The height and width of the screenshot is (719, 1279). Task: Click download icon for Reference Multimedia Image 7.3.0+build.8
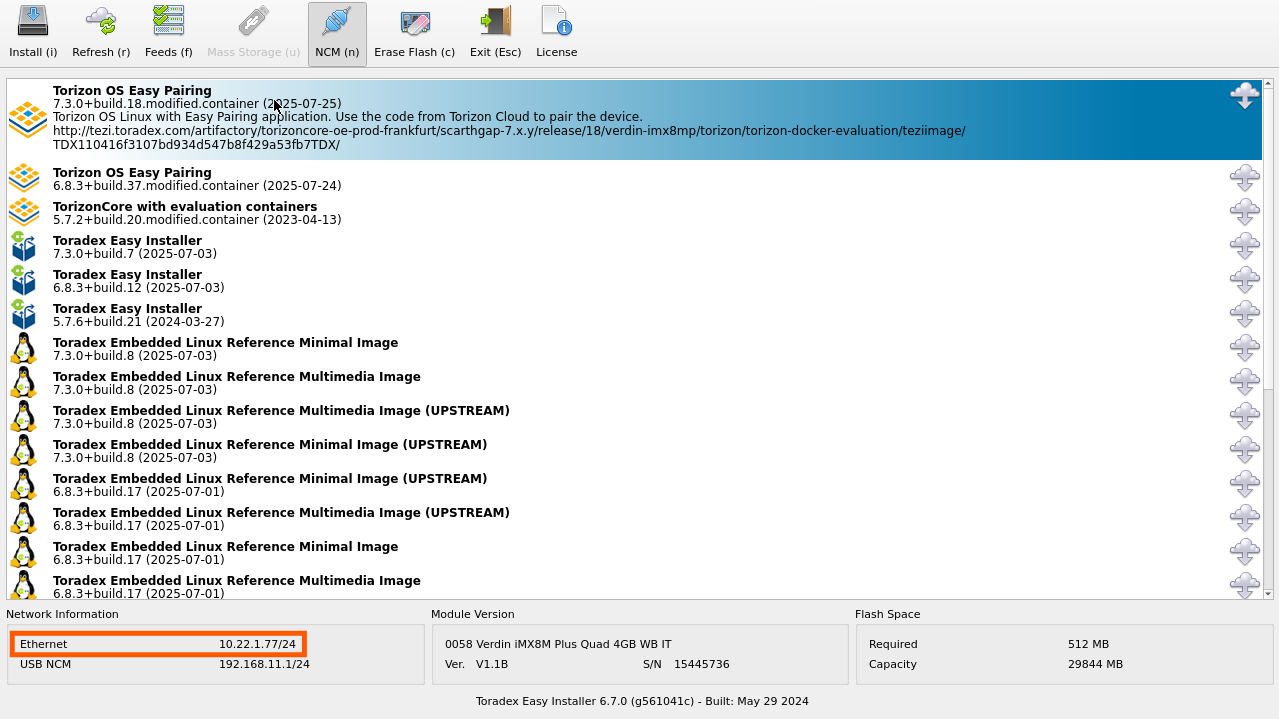pyautogui.click(x=1245, y=382)
